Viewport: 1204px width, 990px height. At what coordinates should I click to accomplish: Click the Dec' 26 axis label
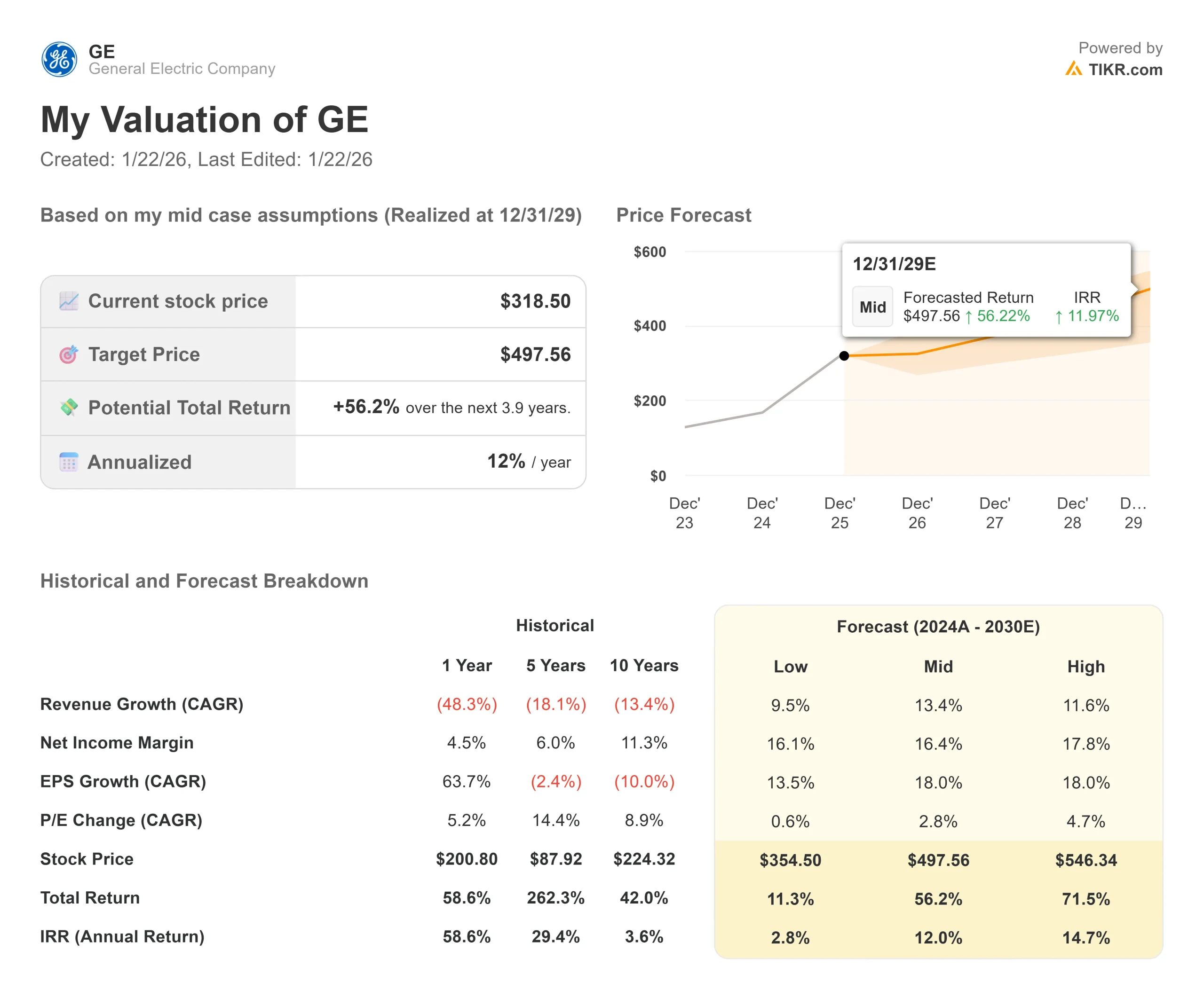click(x=917, y=513)
